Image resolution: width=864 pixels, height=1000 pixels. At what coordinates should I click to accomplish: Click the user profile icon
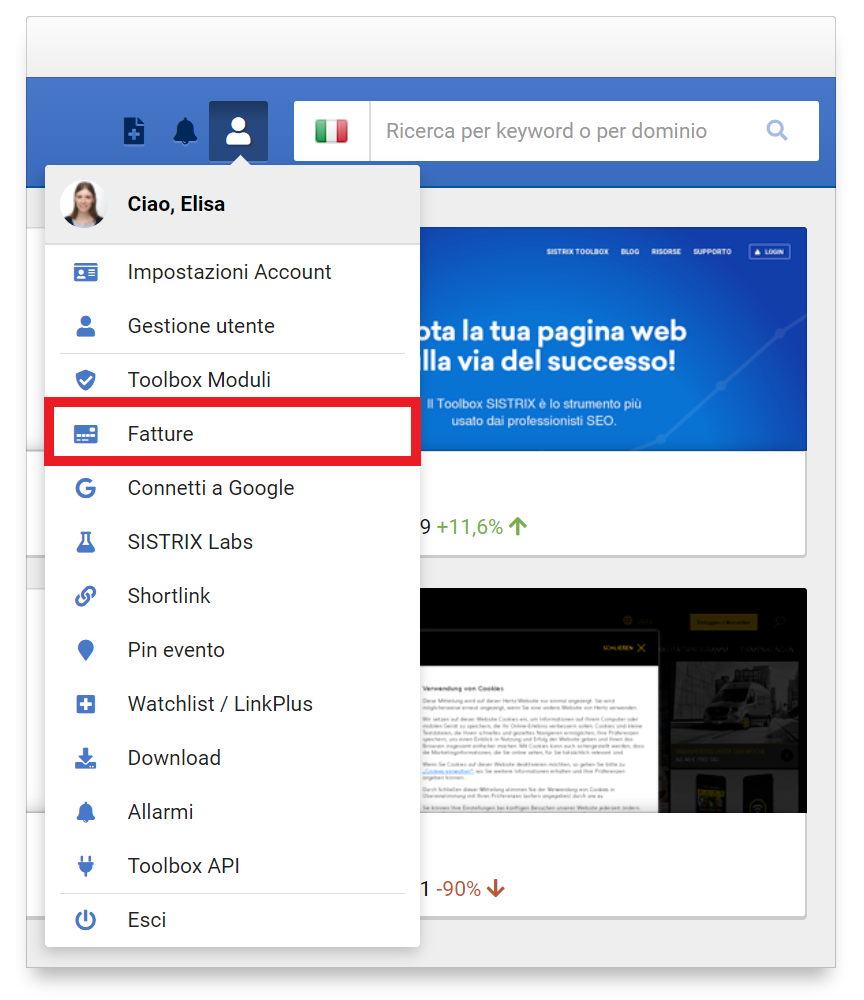tap(238, 131)
